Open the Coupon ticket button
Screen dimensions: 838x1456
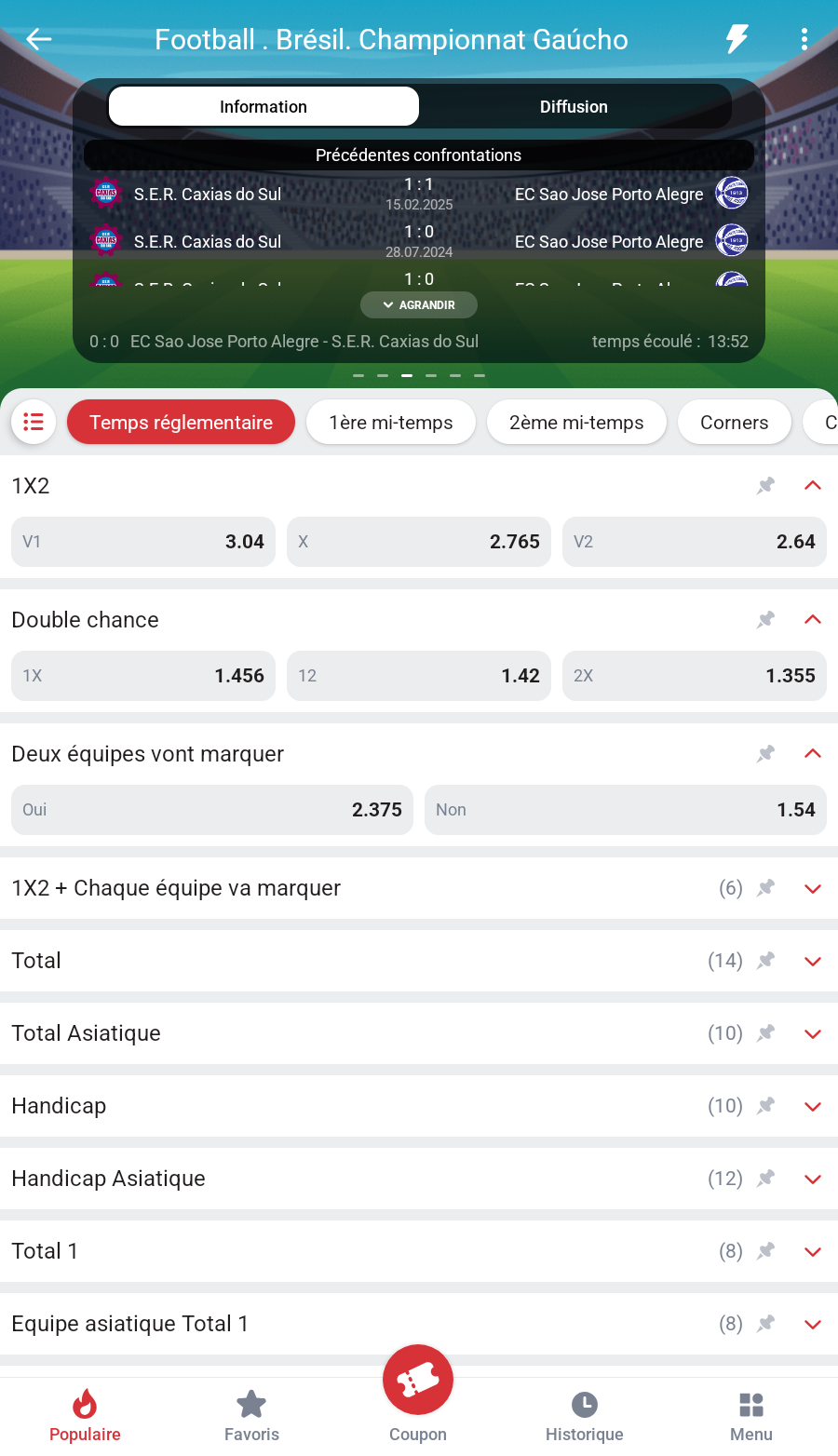click(418, 1381)
